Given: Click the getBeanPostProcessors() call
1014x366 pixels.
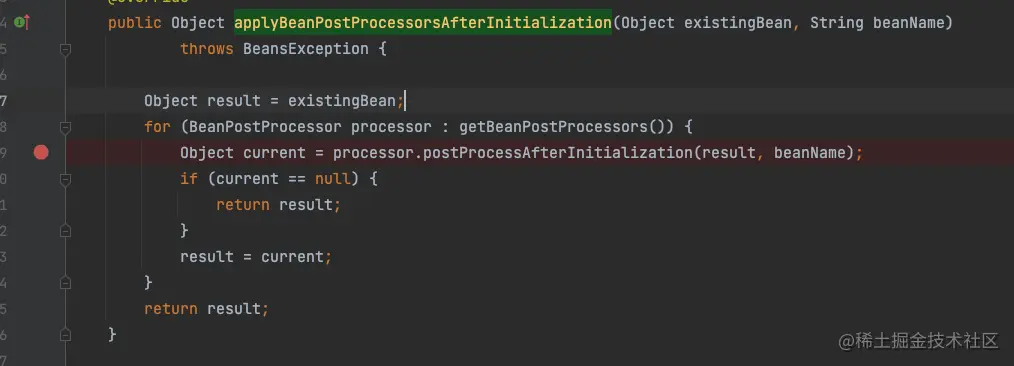Looking at the screenshot, I should [x=566, y=127].
